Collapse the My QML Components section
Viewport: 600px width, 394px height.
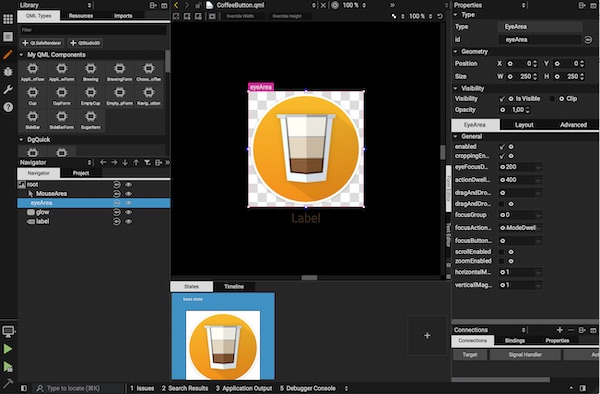click(21, 55)
